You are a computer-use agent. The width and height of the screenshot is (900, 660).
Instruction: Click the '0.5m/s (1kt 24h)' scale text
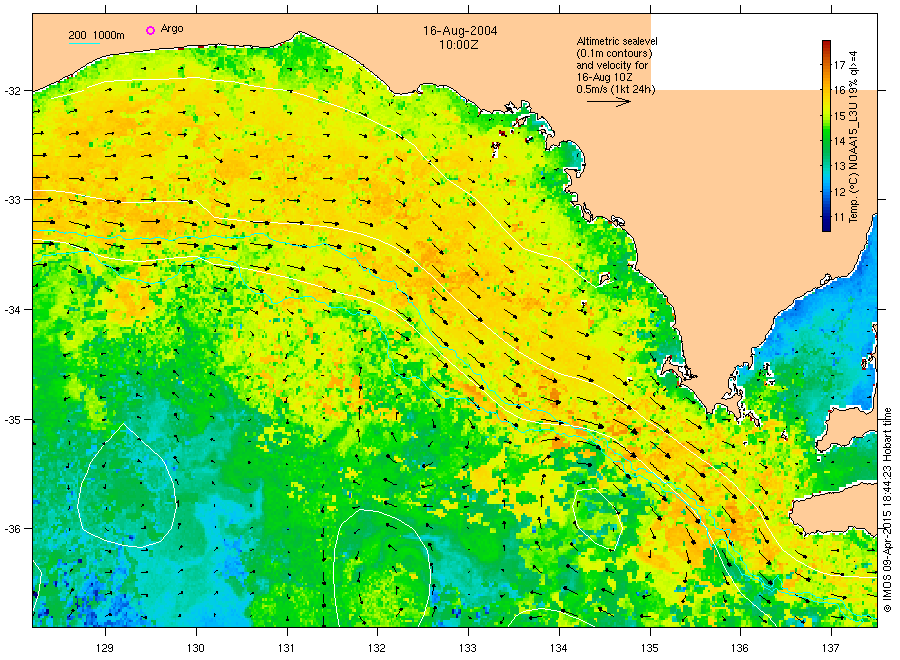(616, 89)
